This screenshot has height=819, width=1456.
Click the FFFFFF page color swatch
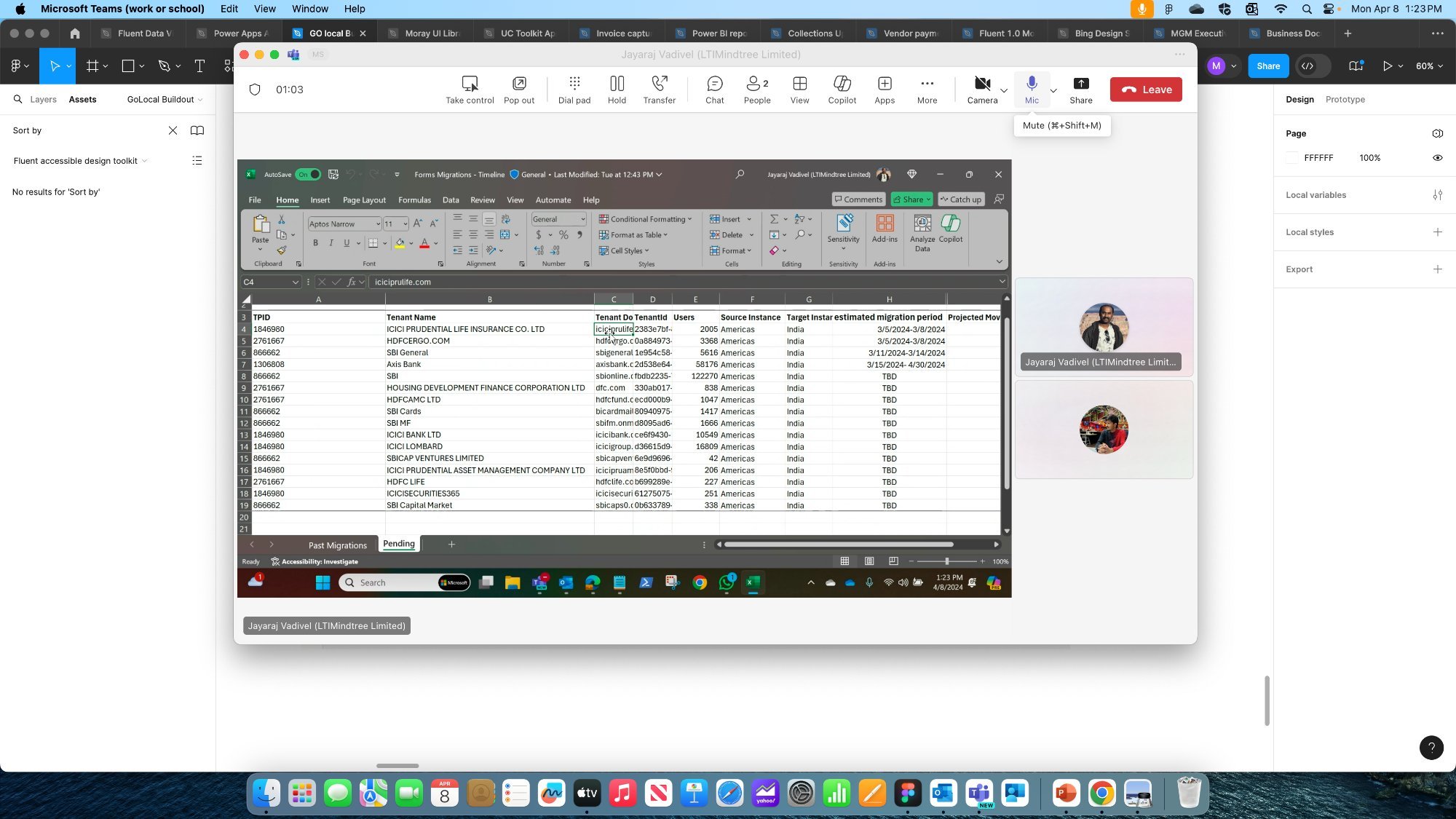click(1292, 157)
